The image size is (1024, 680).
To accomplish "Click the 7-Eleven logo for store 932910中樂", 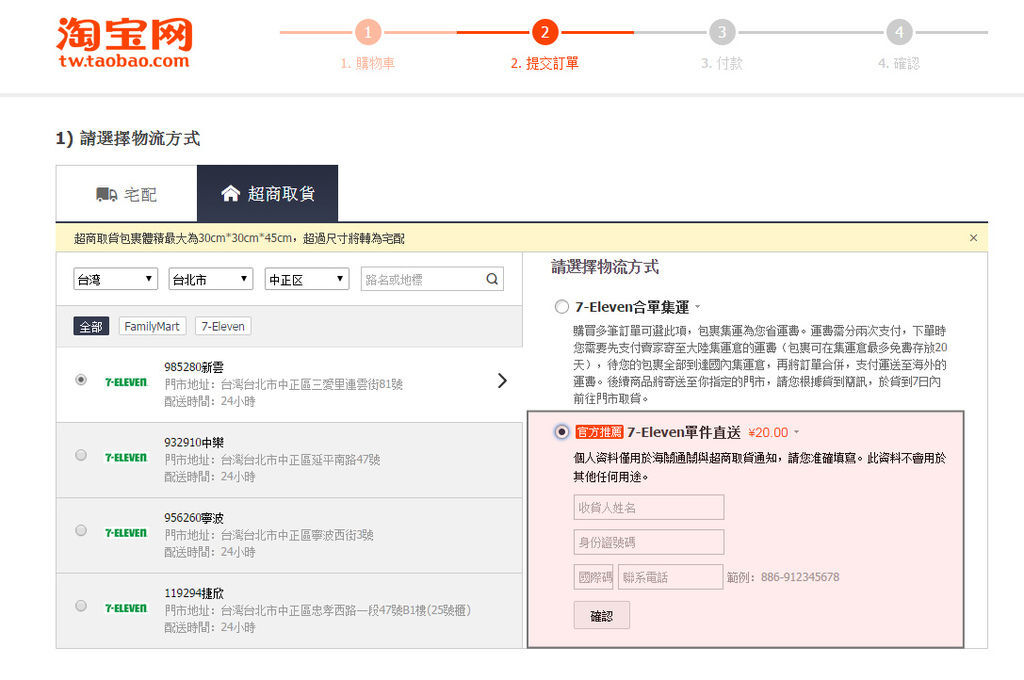I will point(126,457).
